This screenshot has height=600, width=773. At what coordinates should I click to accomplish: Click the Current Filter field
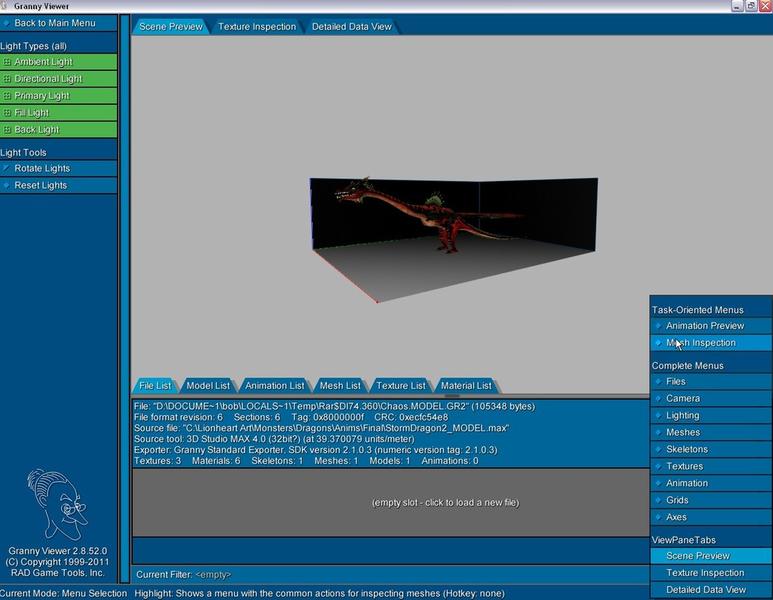point(390,575)
